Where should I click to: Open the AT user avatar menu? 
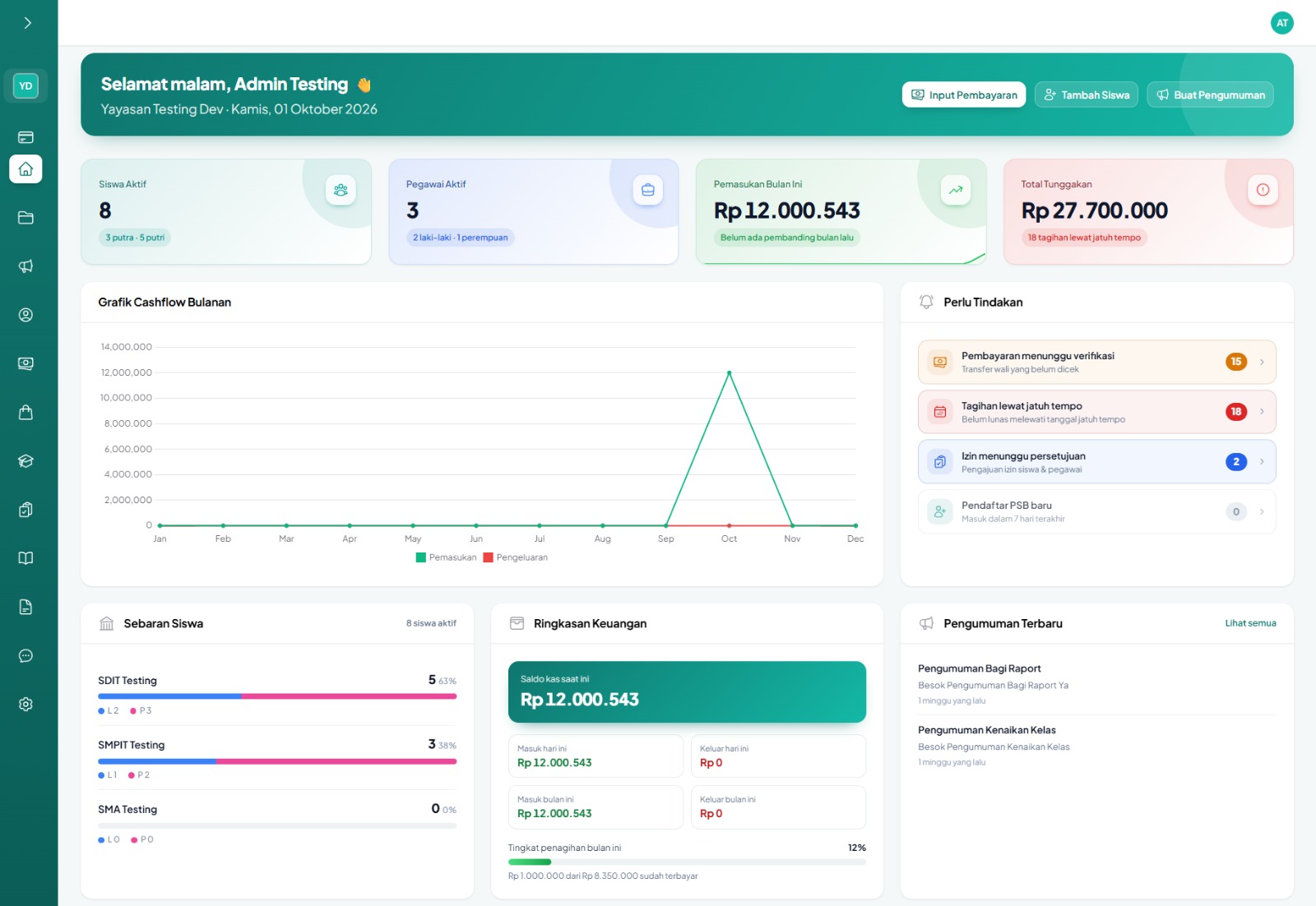1281,23
